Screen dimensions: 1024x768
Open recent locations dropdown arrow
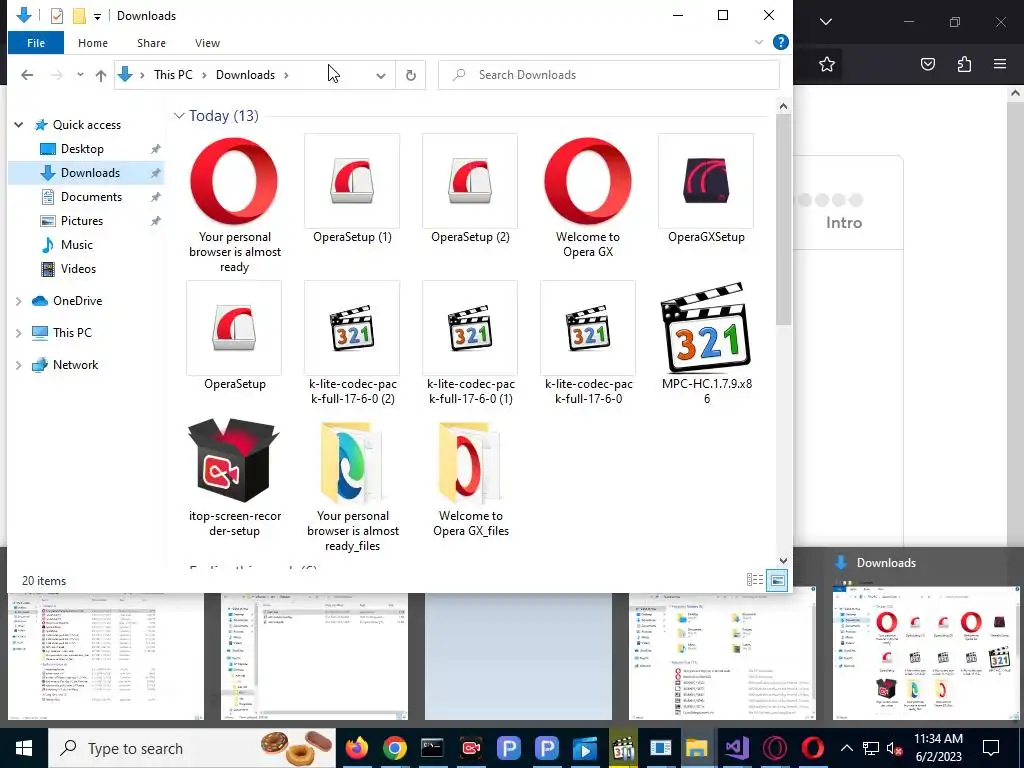tap(80, 75)
